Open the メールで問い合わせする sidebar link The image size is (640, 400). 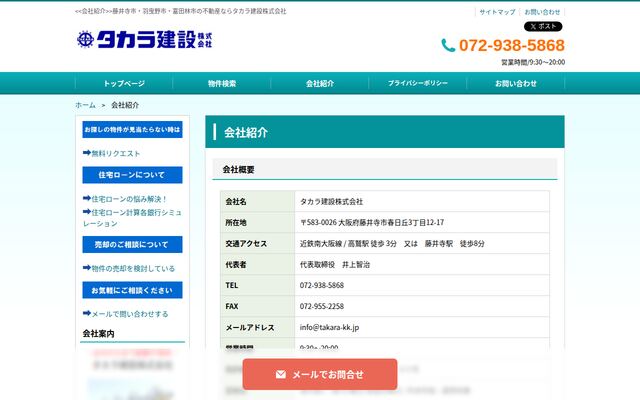pos(130,314)
